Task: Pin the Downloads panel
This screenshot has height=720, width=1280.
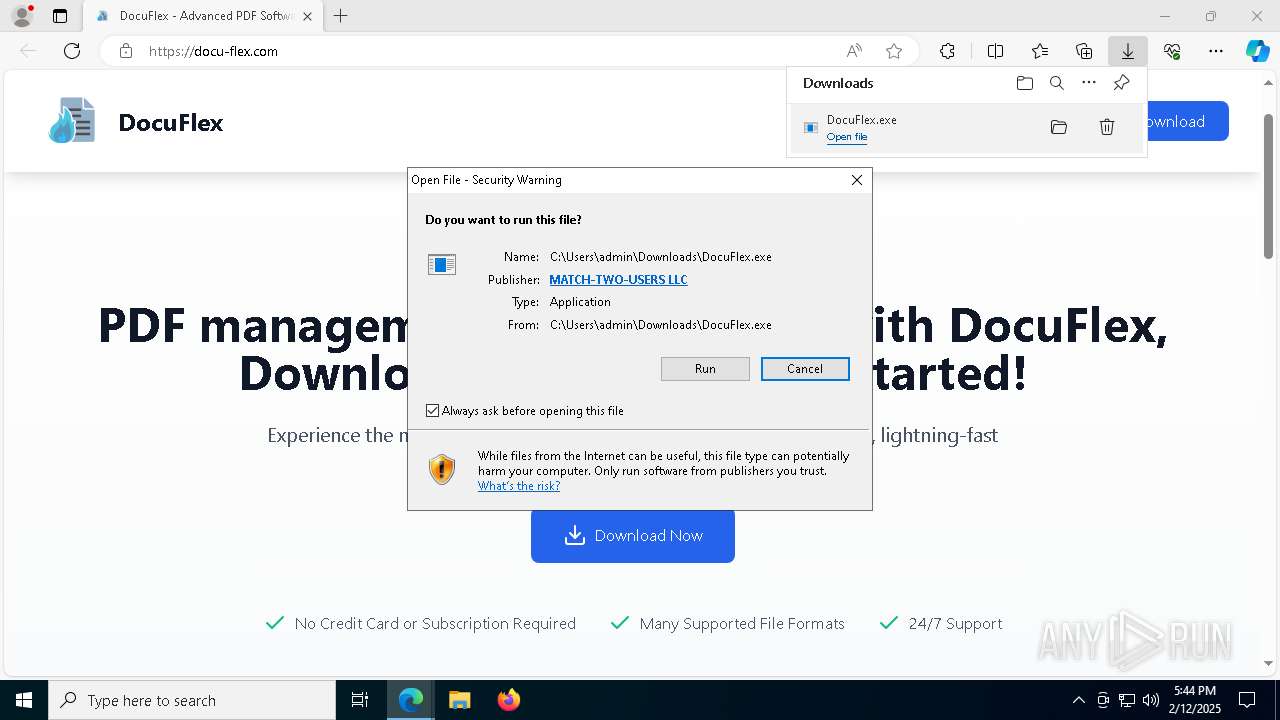Action: pos(1121,83)
